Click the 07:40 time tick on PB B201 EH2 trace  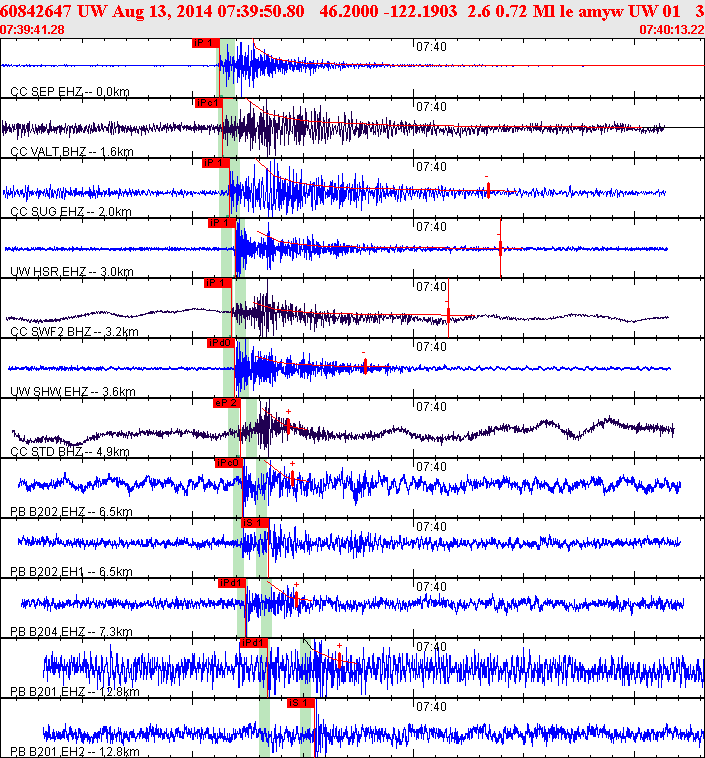click(x=431, y=706)
